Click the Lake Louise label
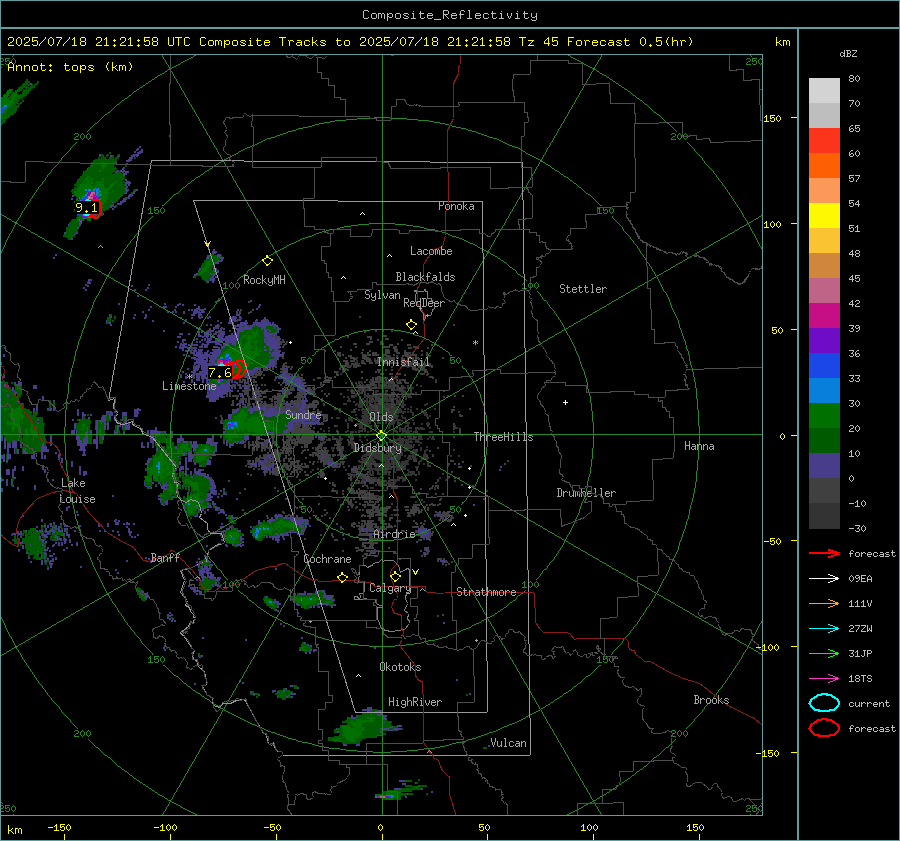 pos(77,491)
